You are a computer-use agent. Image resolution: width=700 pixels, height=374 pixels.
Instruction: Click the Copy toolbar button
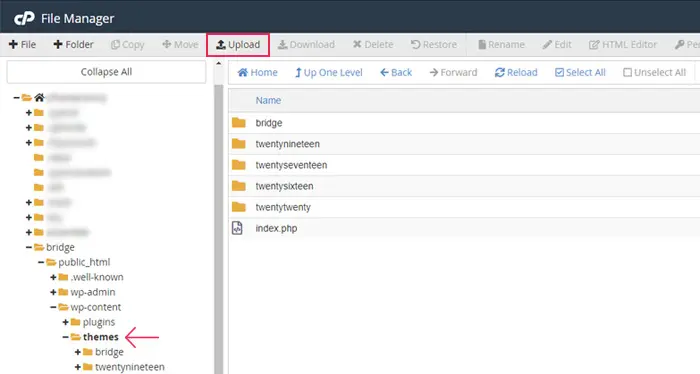pyautogui.click(x=128, y=45)
